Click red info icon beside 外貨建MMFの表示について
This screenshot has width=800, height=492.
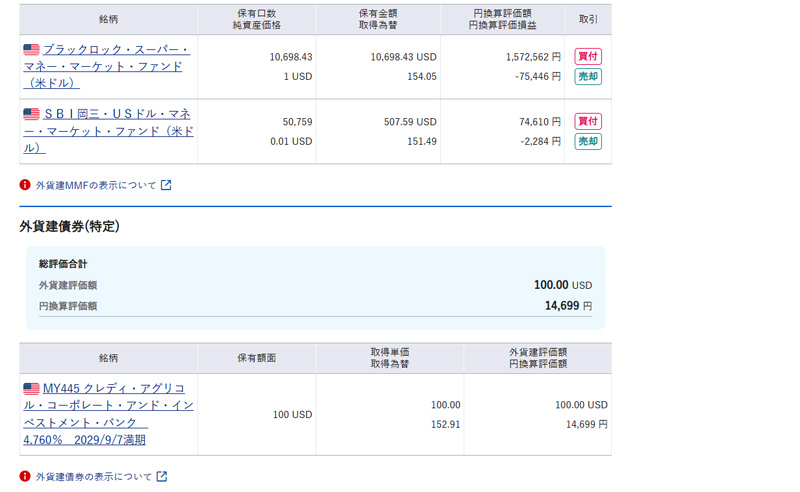pyautogui.click(x=25, y=185)
